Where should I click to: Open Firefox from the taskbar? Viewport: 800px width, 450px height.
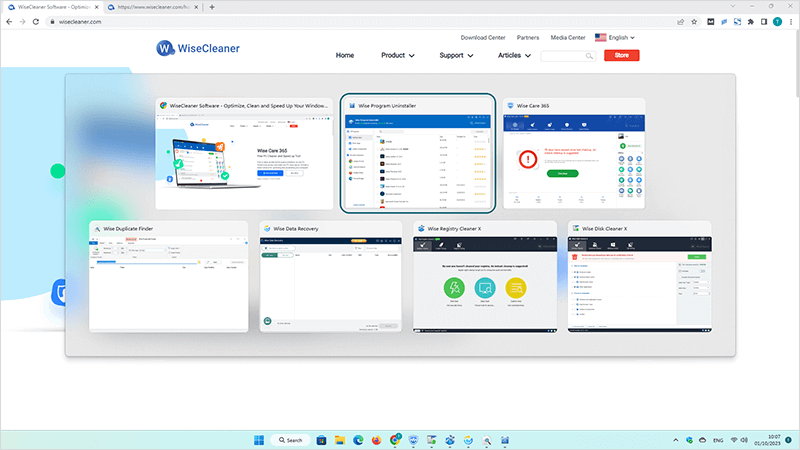coord(377,440)
